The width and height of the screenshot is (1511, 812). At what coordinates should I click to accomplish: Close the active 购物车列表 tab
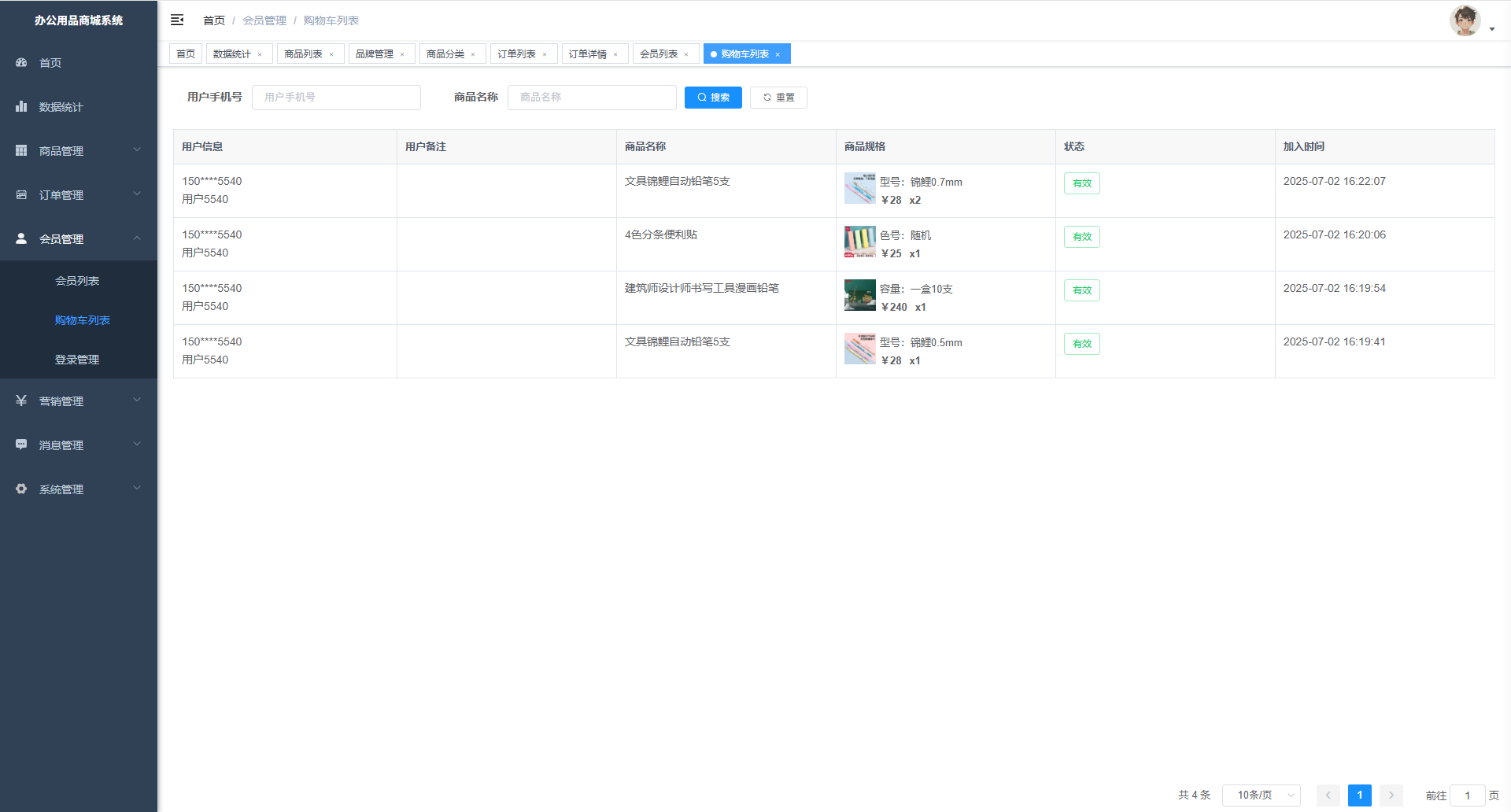tap(778, 54)
